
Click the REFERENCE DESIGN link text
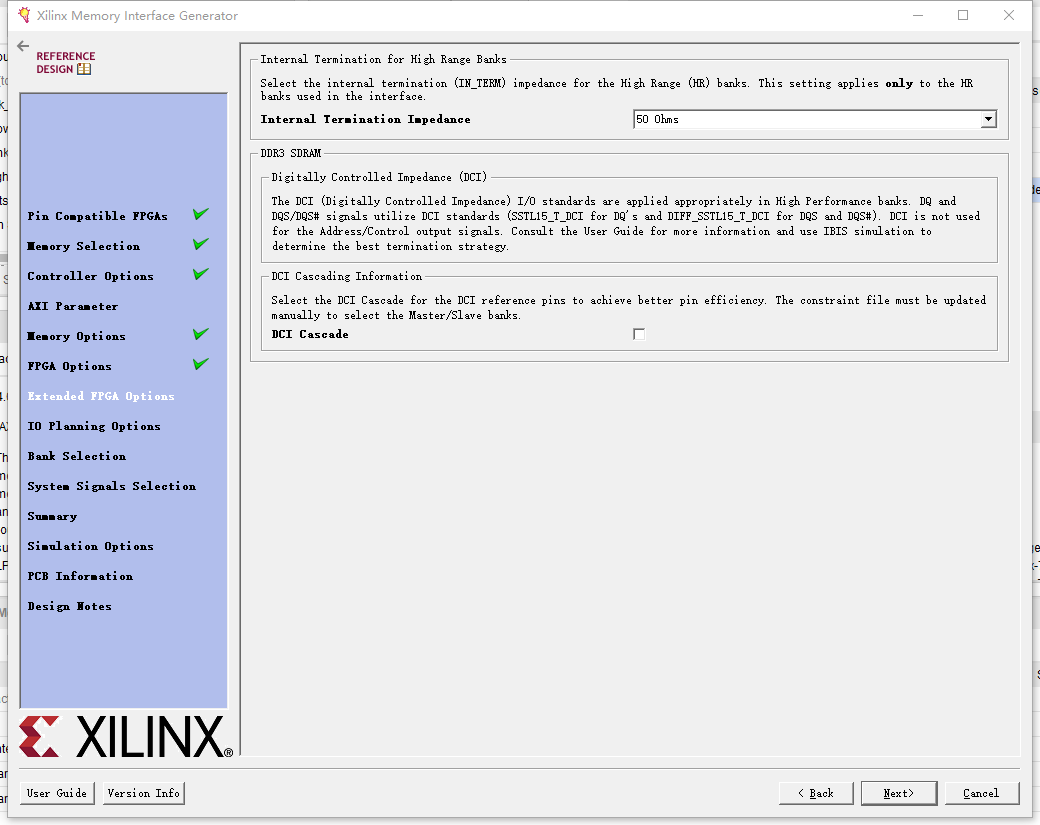pos(65,62)
